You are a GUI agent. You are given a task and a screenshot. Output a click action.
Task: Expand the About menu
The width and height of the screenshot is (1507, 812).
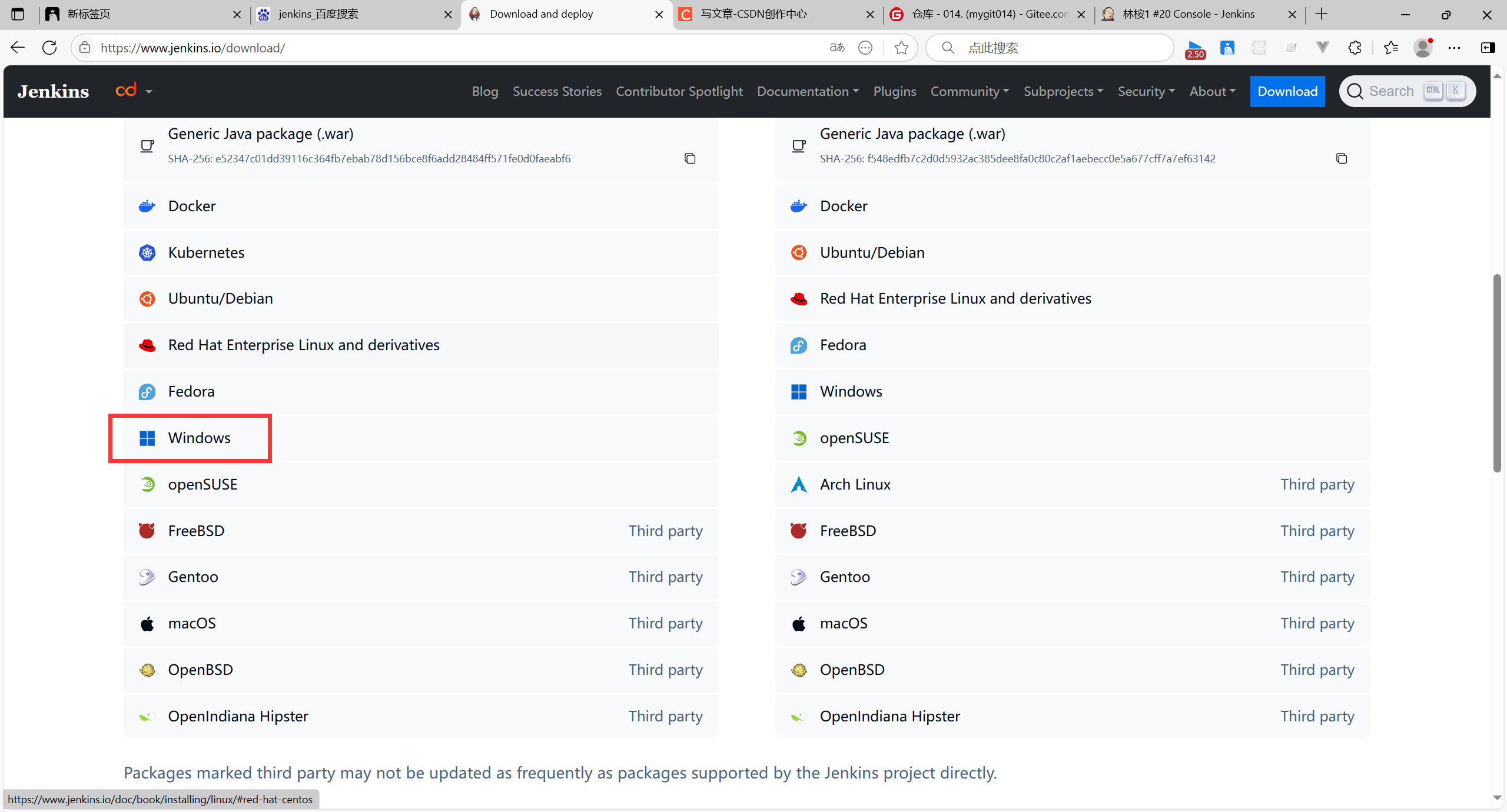(x=1212, y=91)
